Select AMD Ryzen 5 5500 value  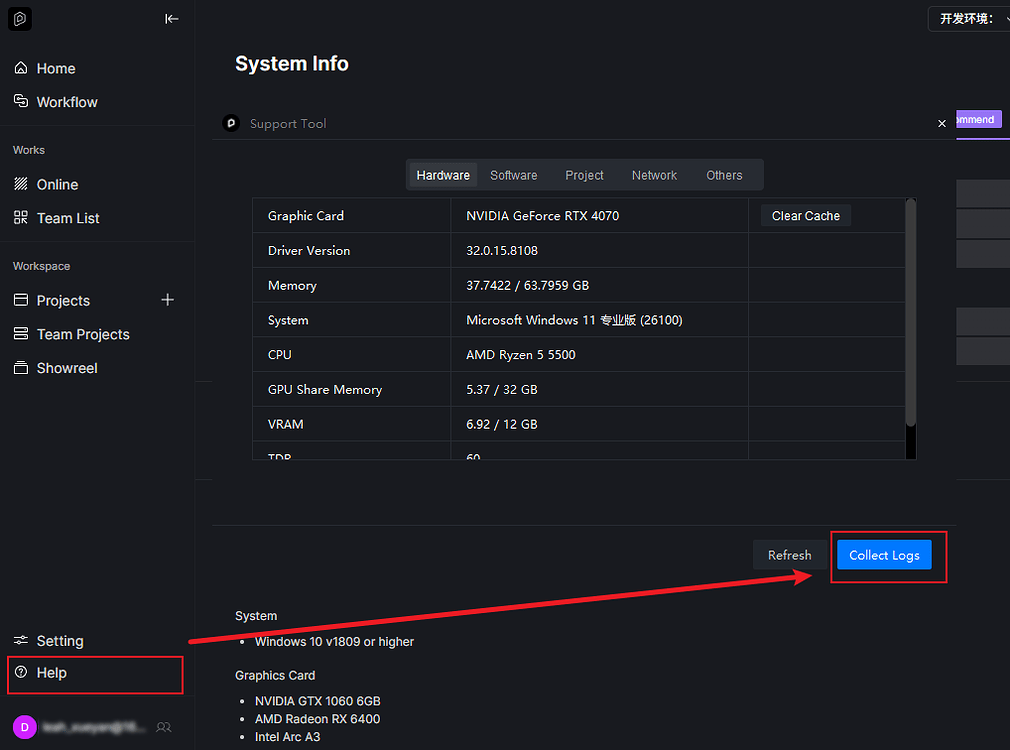pos(520,355)
